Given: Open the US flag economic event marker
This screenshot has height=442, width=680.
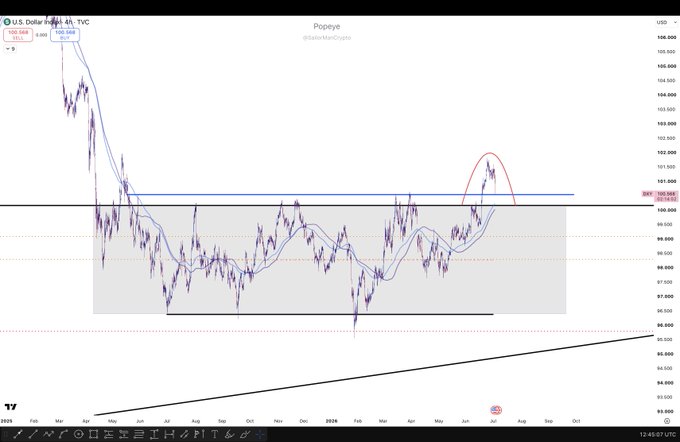Looking at the screenshot, I should coord(496,410).
